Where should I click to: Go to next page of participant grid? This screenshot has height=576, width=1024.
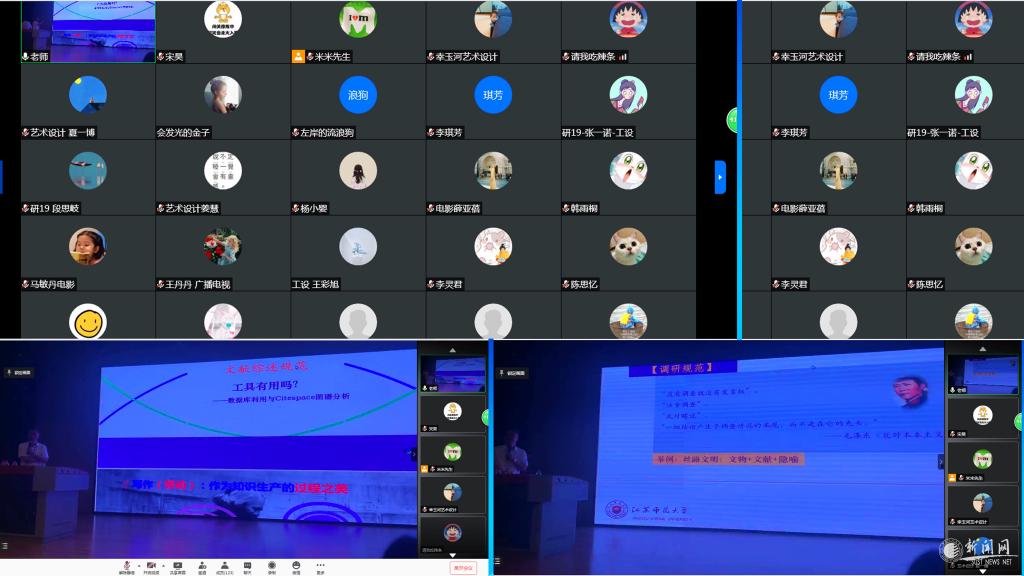coord(719,177)
